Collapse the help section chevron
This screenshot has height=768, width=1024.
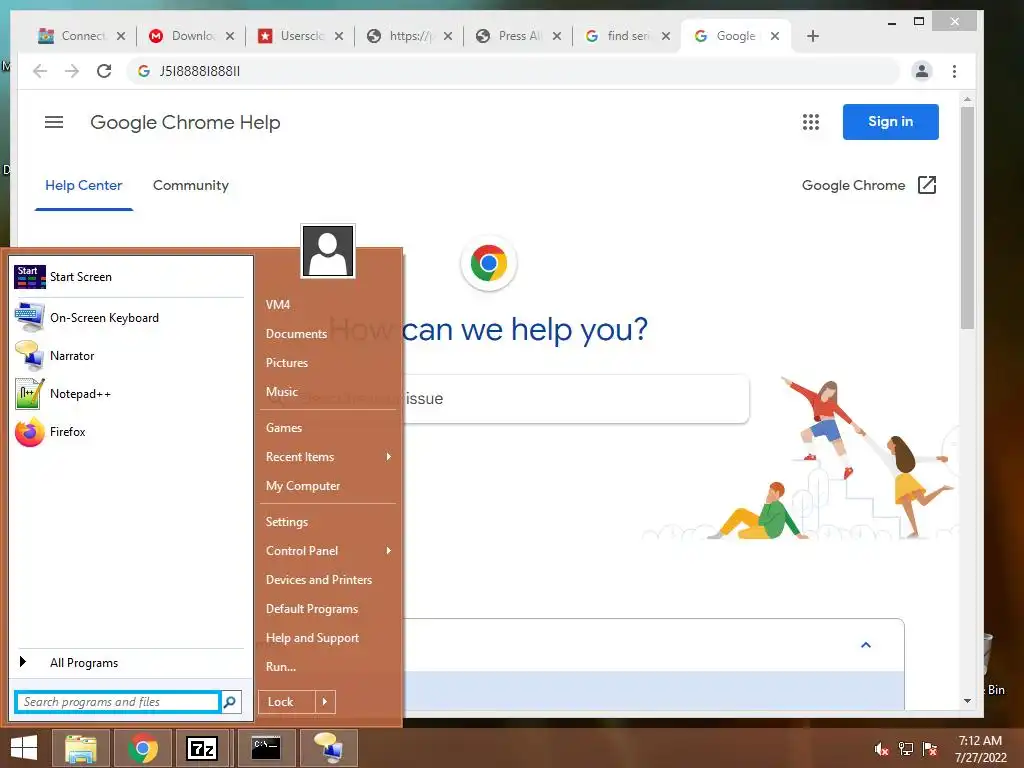(866, 645)
